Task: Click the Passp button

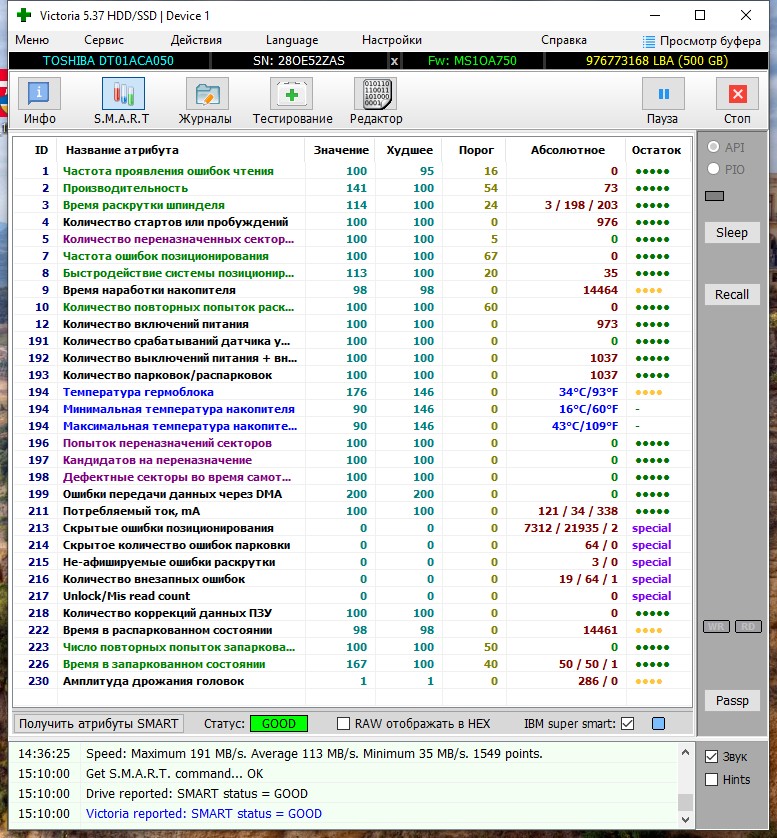Action: (732, 701)
